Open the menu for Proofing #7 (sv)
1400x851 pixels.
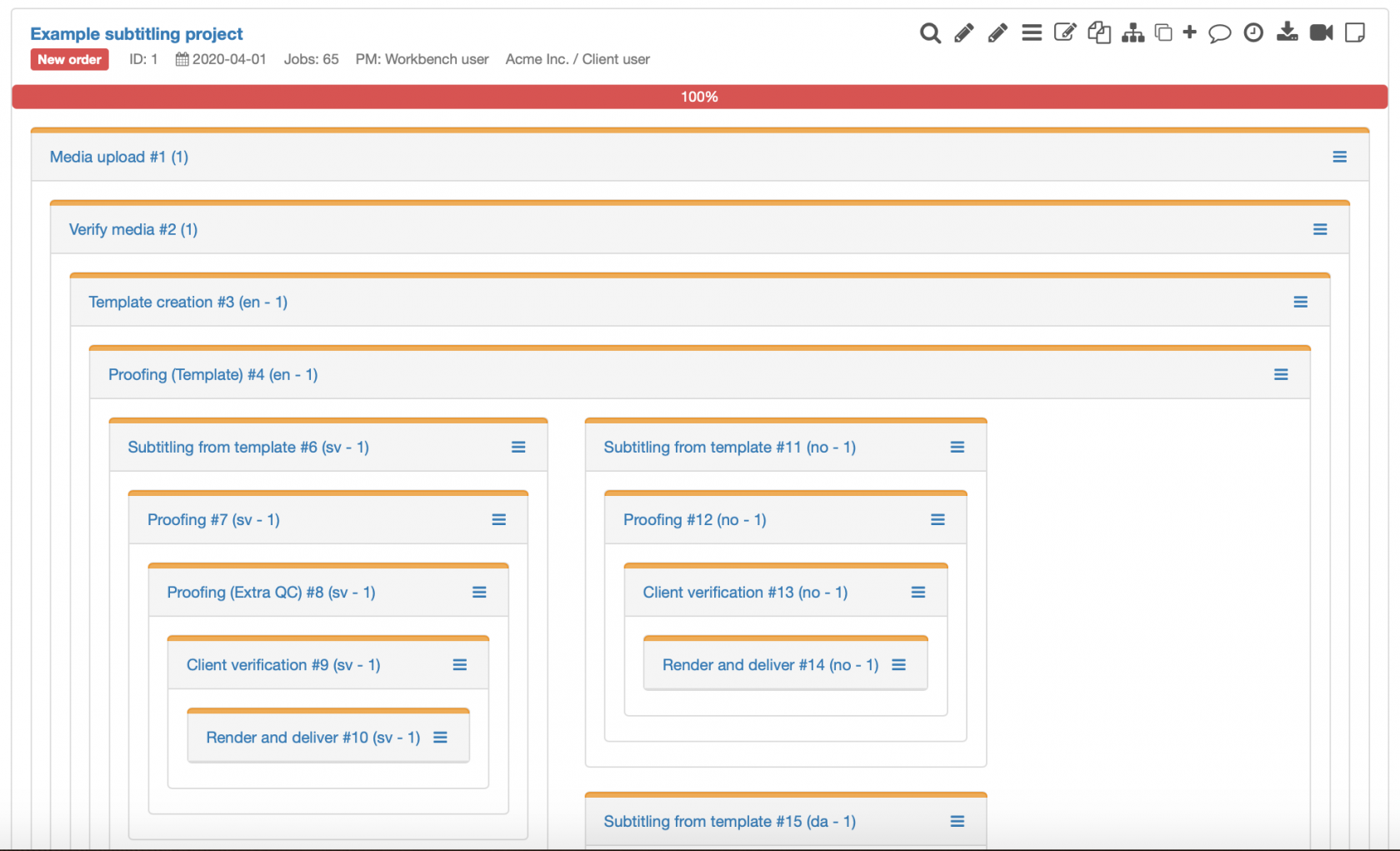pos(499,519)
